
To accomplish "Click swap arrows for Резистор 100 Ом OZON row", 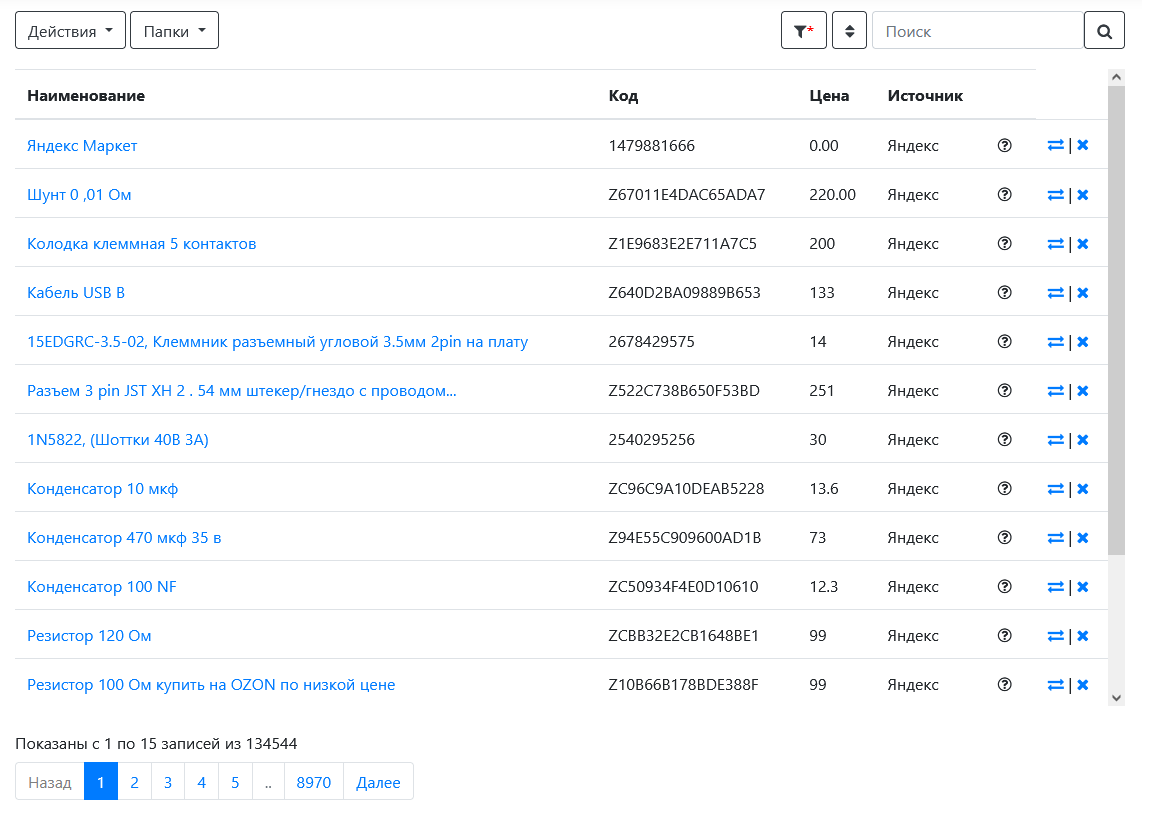I will click(x=1056, y=685).
